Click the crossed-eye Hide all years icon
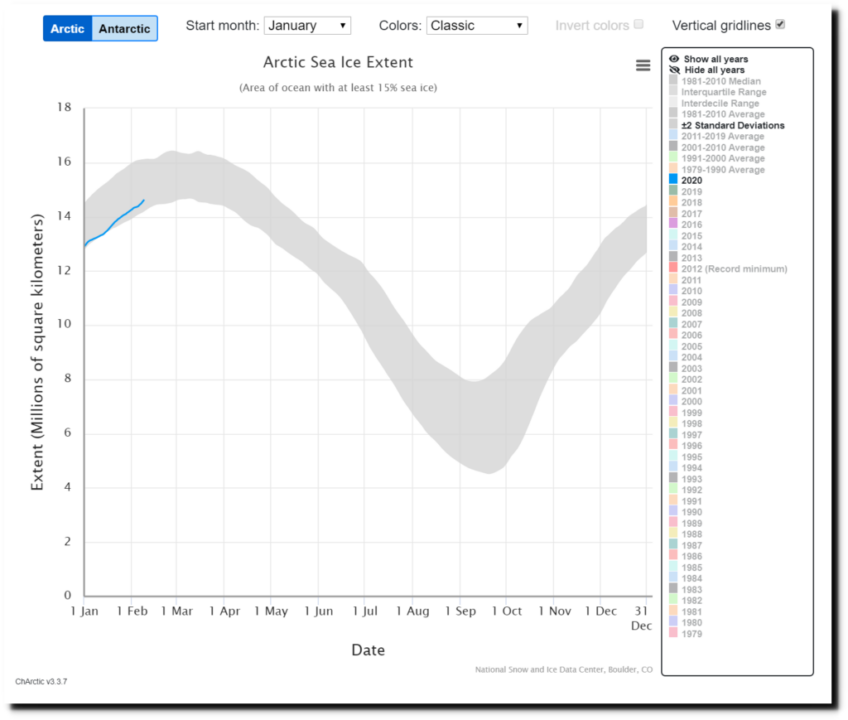 [674, 70]
